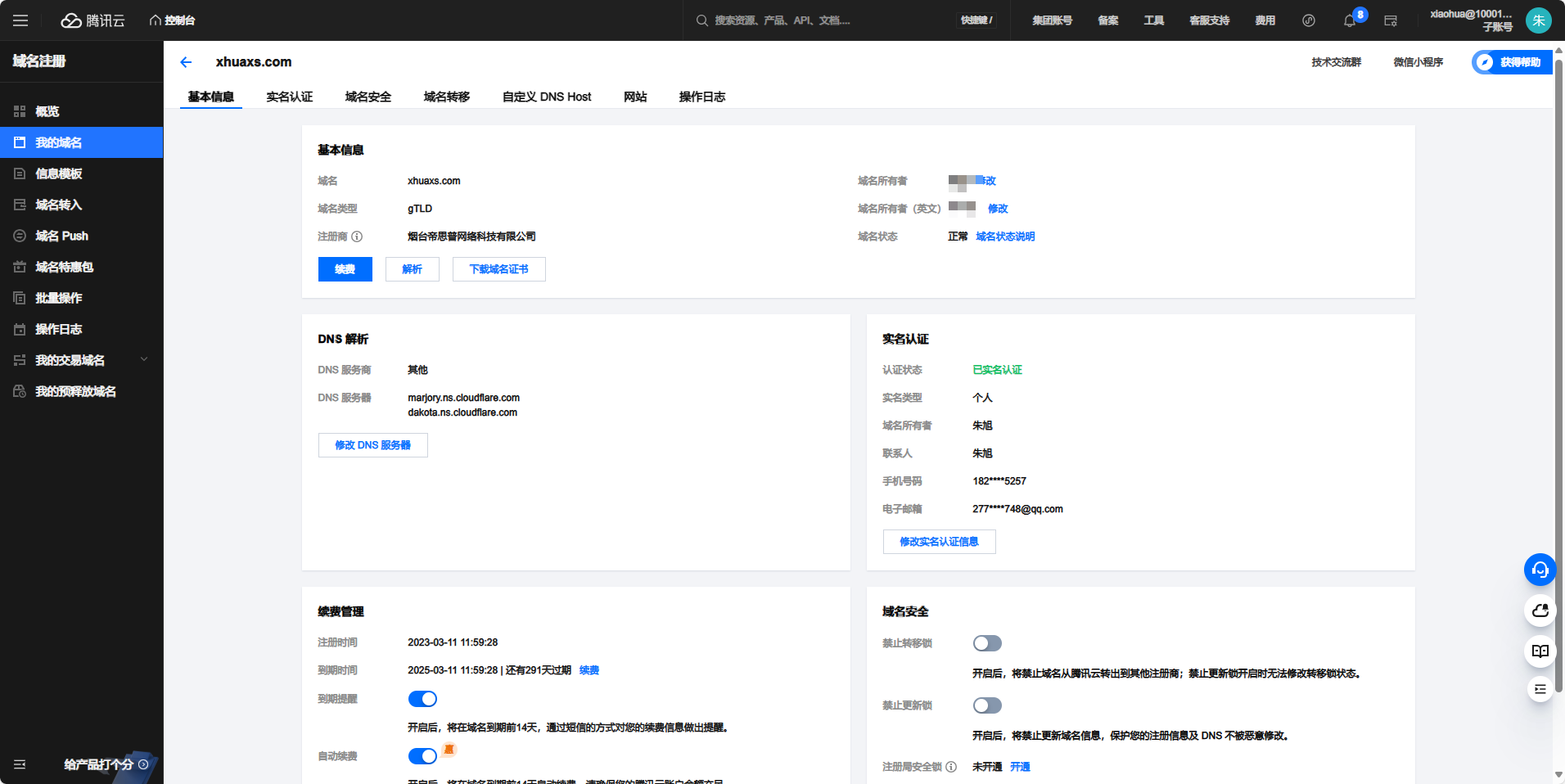
Task: Open 集团账号 top menu
Action: click(x=1053, y=20)
